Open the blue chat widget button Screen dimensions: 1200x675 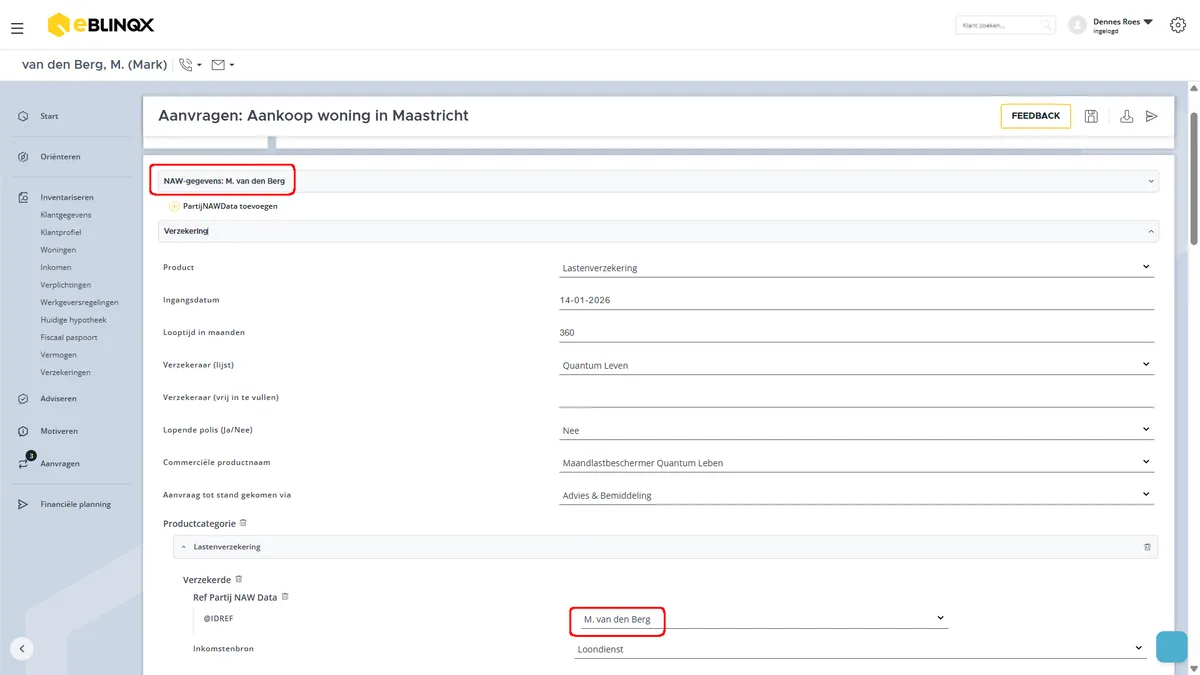point(1171,647)
